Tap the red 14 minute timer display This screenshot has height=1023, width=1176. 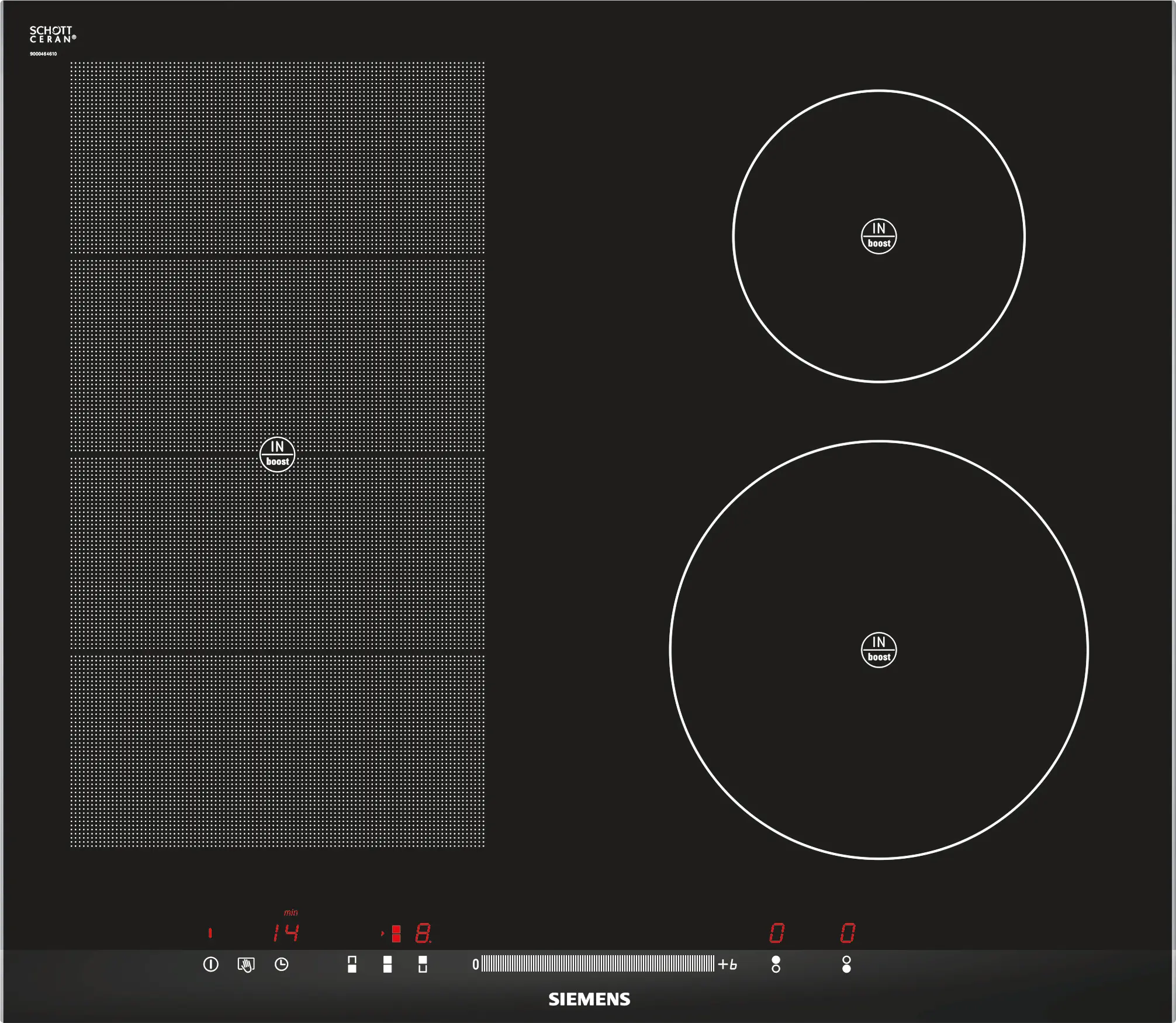click(x=286, y=933)
